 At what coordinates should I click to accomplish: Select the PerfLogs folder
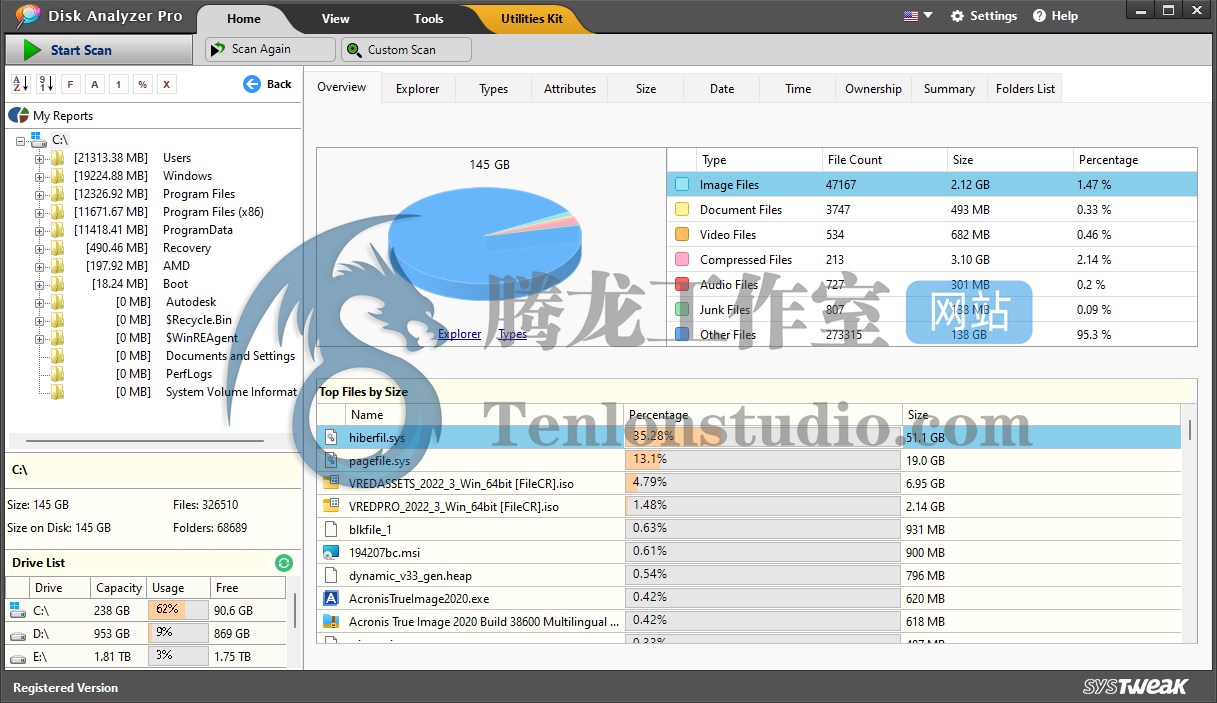[189, 374]
